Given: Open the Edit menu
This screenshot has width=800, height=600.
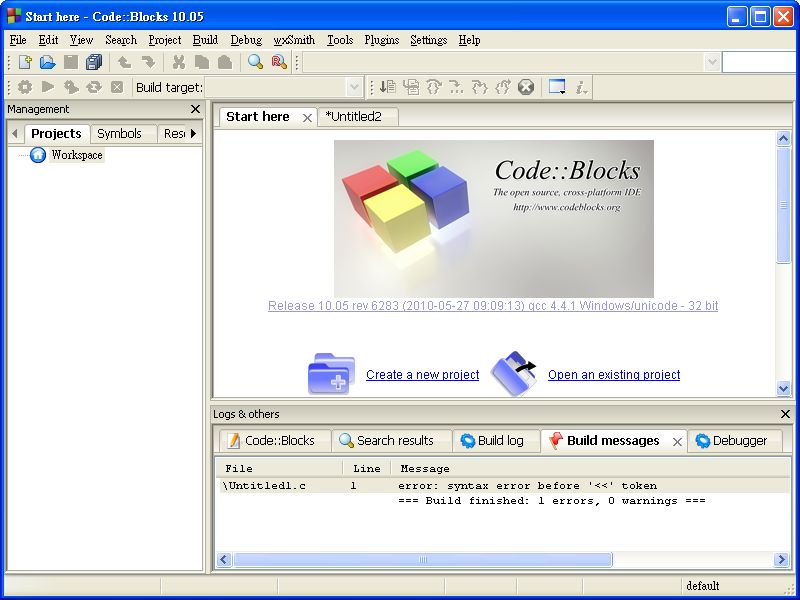Looking at the screenshot, I should tap(48, 40).
